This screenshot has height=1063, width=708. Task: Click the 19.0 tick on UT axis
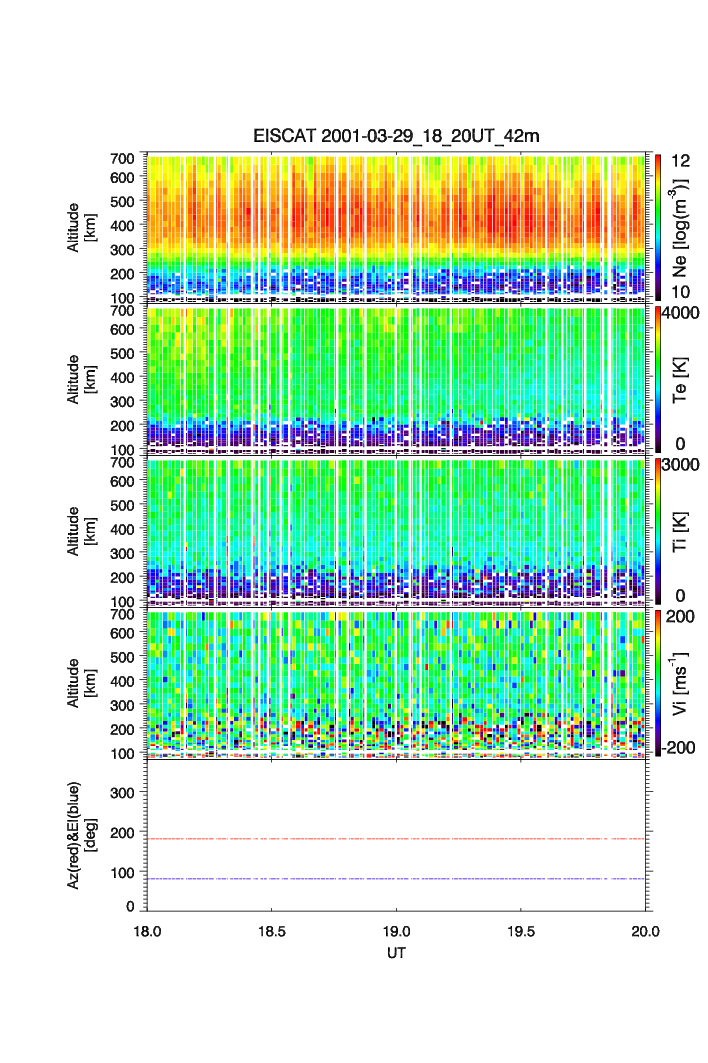(397, 931)
